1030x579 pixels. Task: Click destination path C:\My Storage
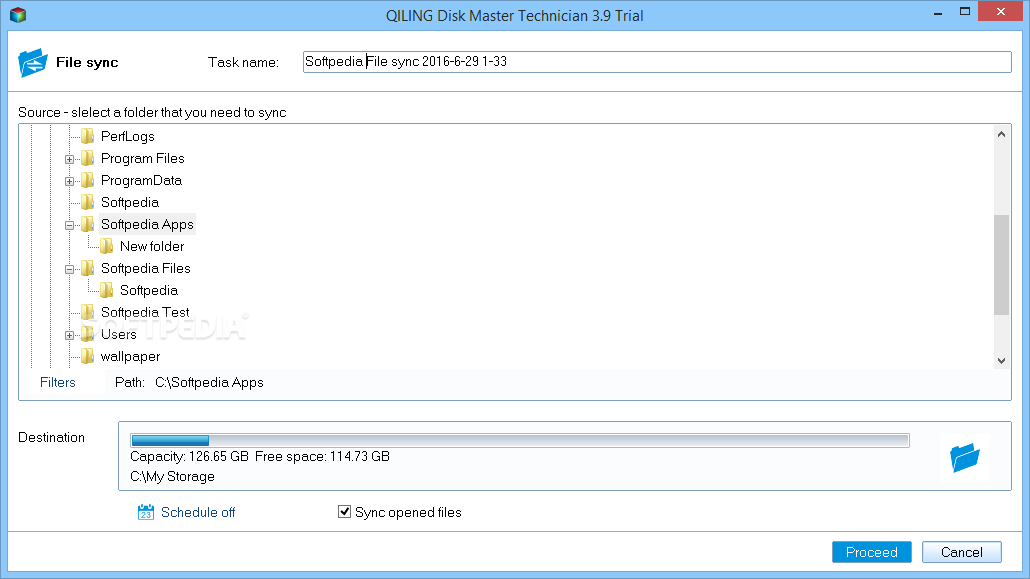[x=172, y=476]
